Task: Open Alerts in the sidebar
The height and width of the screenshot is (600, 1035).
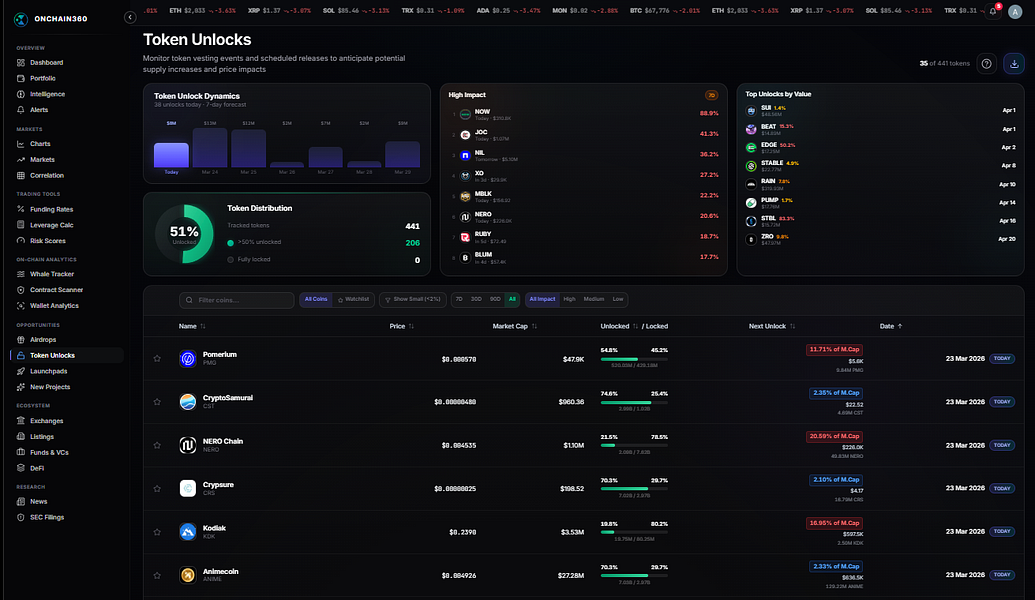Action: [67, 110]
